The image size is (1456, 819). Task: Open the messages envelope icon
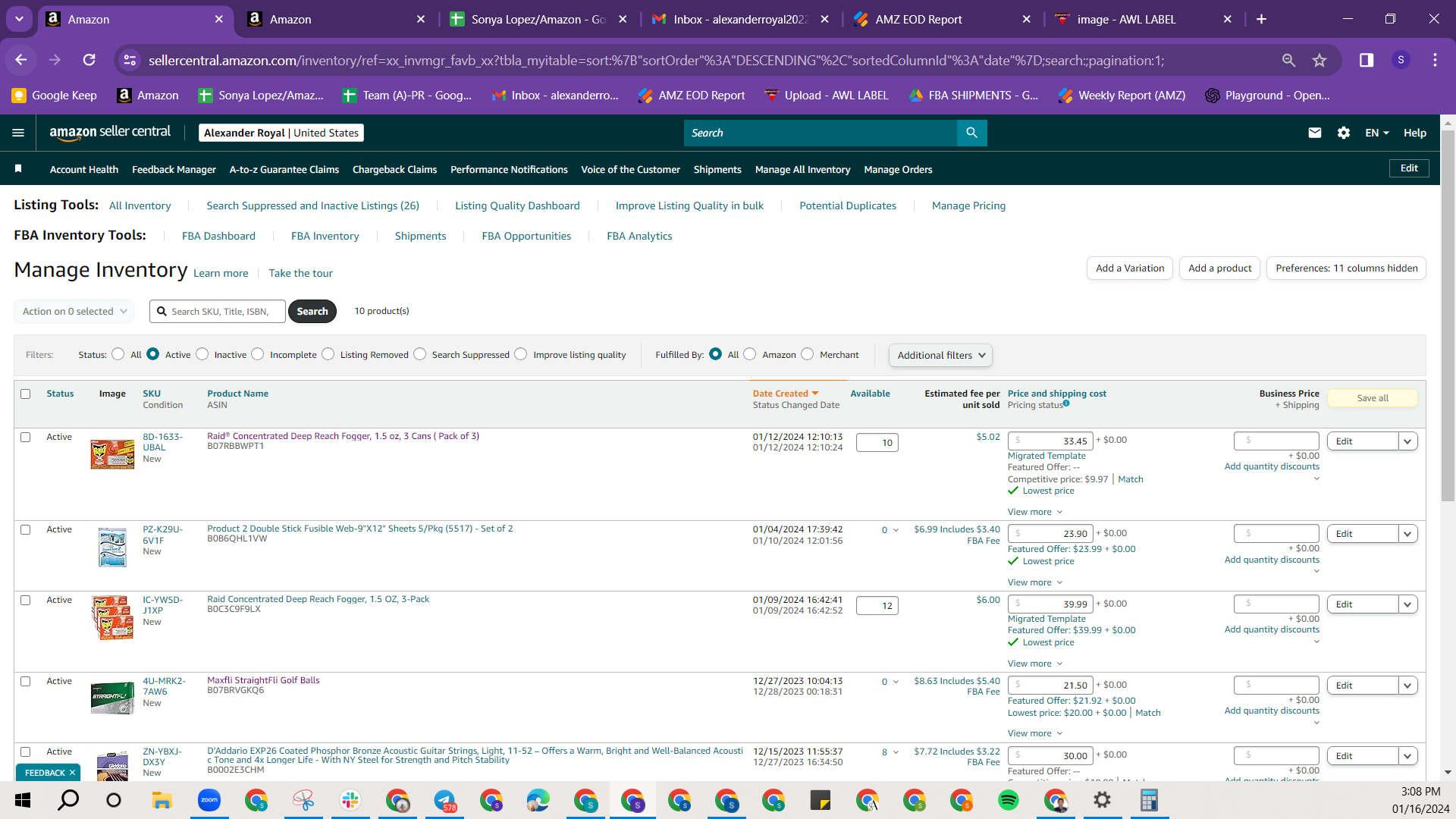click(1315, 133)
